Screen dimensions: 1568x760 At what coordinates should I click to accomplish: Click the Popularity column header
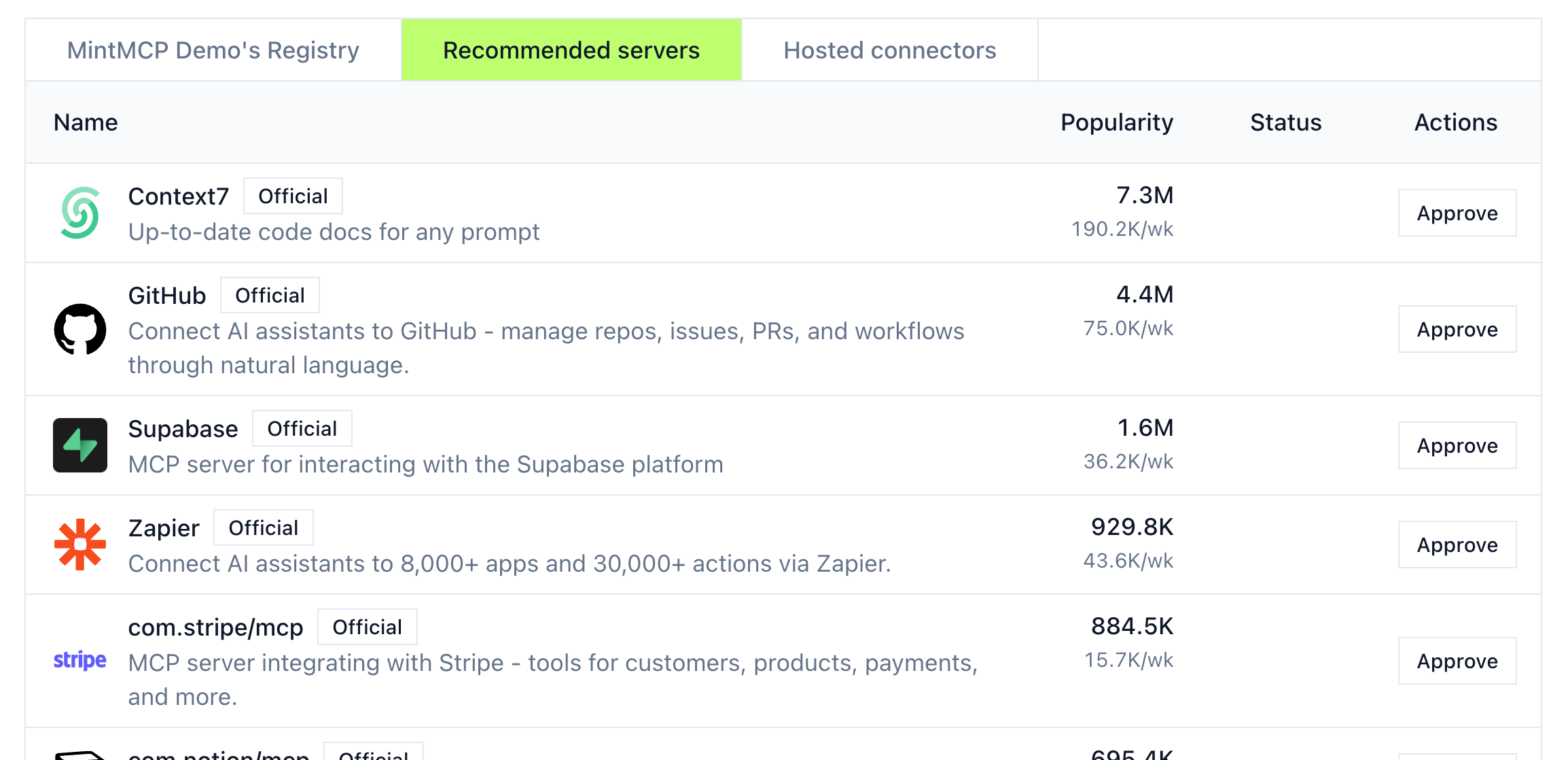click(x=1116, y=122)
